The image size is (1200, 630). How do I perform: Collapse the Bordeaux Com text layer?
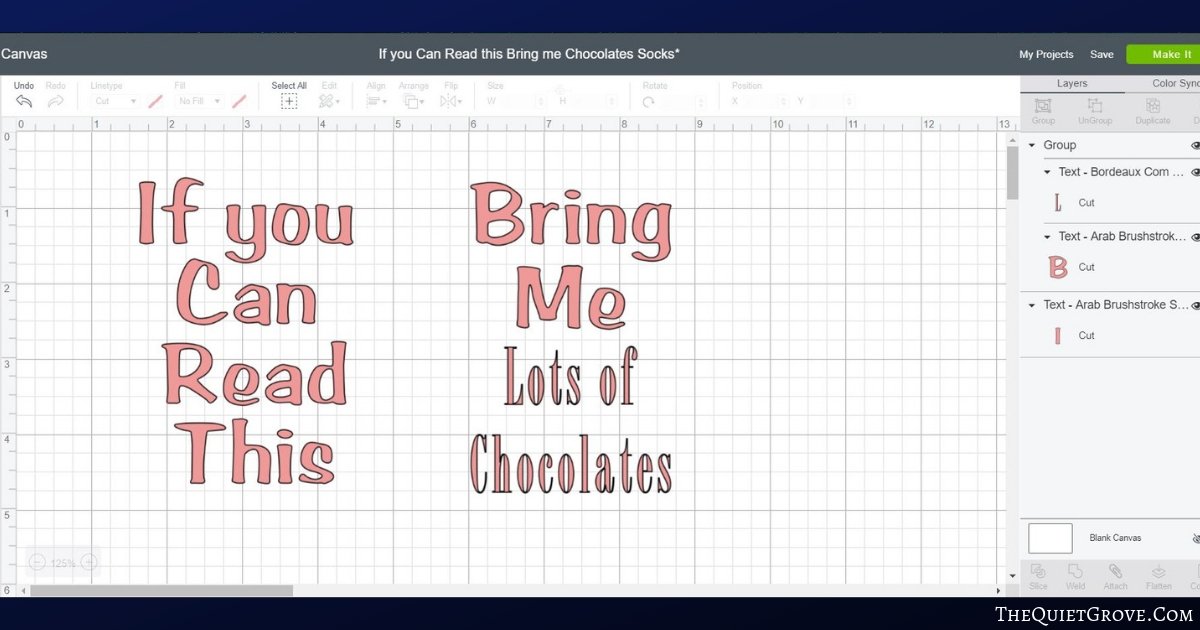(x=1047, y=173)
